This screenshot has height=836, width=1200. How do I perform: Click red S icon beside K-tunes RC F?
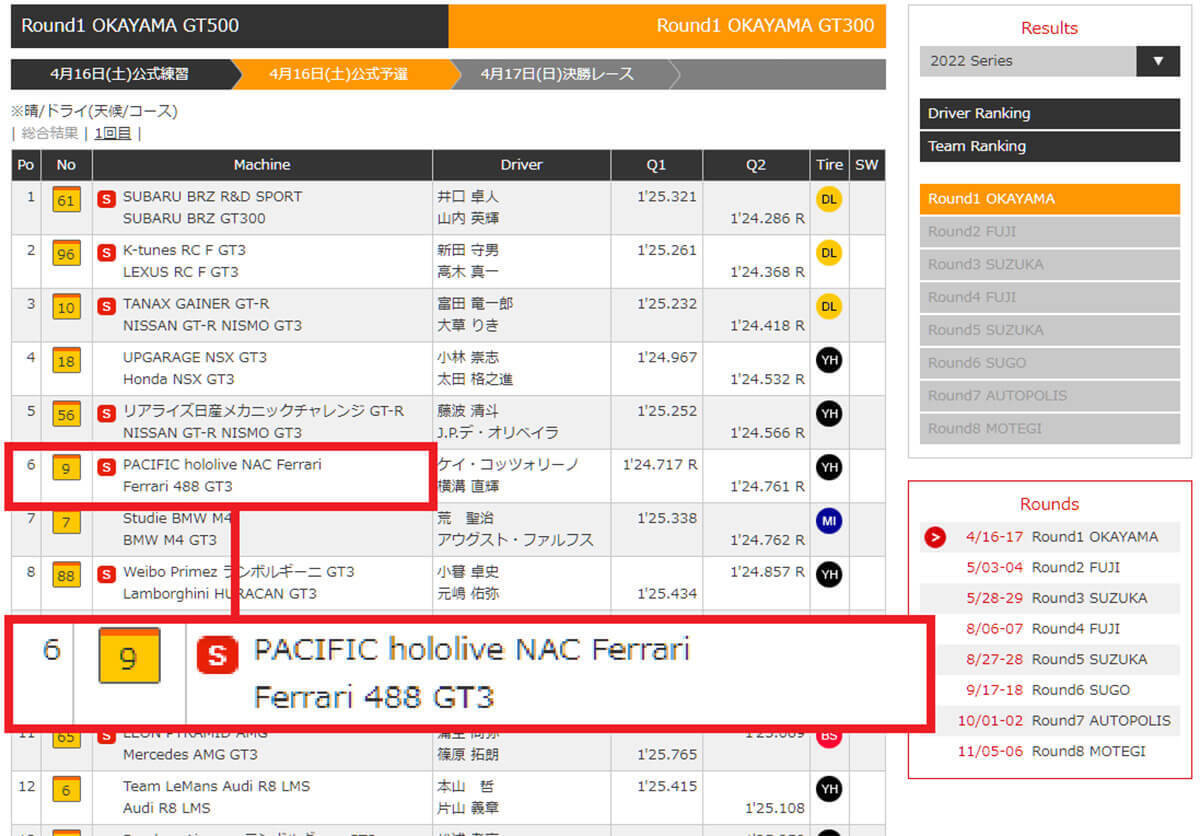tap(106, 252)
